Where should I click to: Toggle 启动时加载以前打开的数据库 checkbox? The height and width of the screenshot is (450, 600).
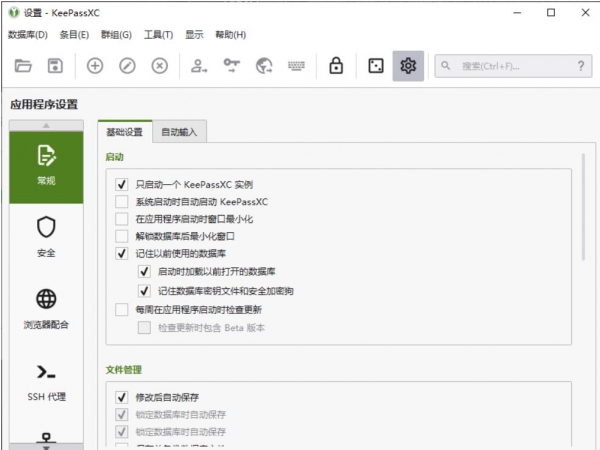coord(144,271)
